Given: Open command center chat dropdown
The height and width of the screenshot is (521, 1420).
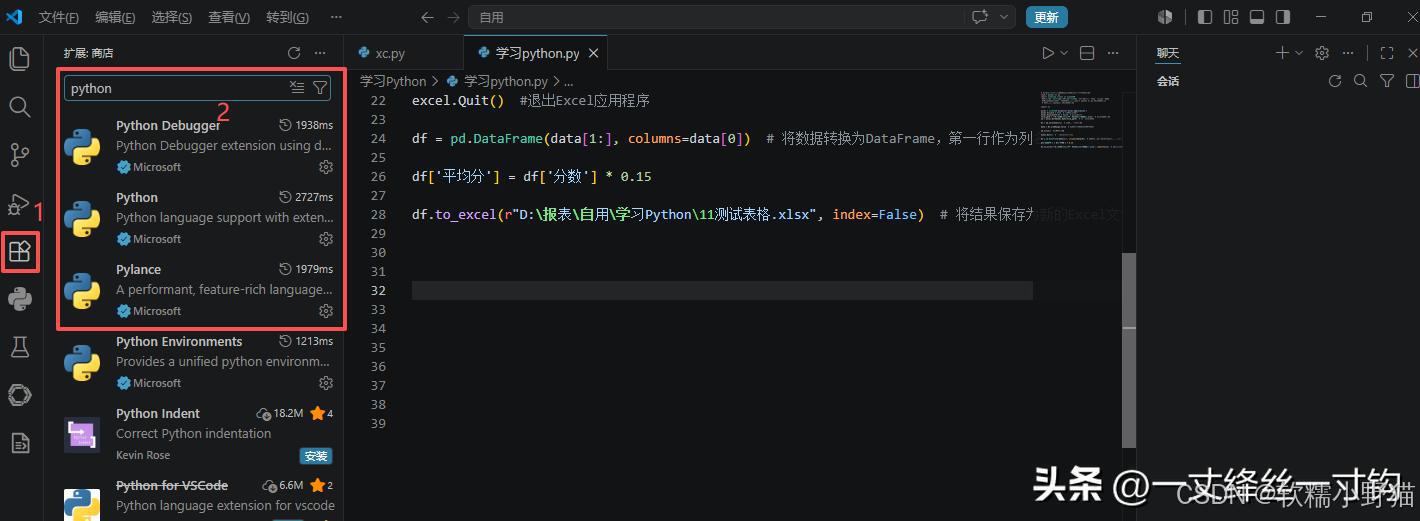Looking at the screenshot, I should [1002, 17].
